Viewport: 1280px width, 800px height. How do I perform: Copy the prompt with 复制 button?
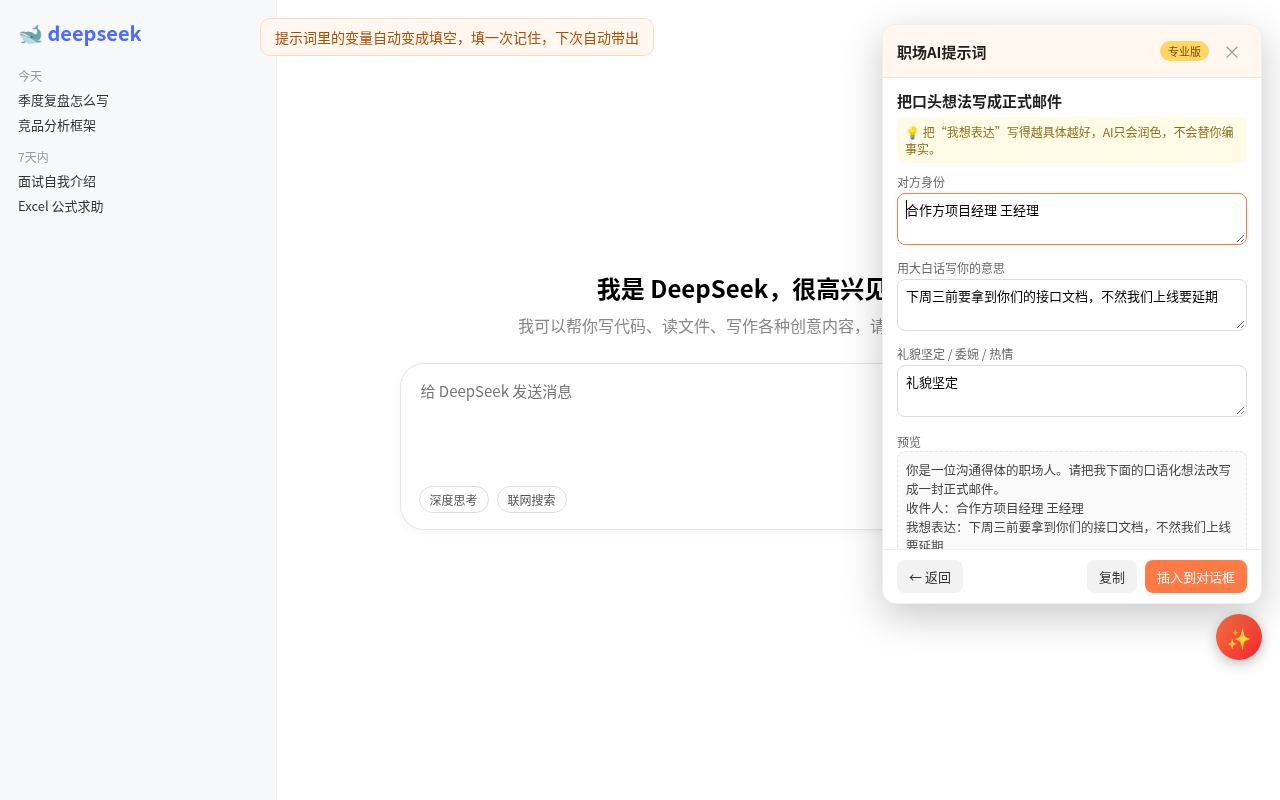1112,577
